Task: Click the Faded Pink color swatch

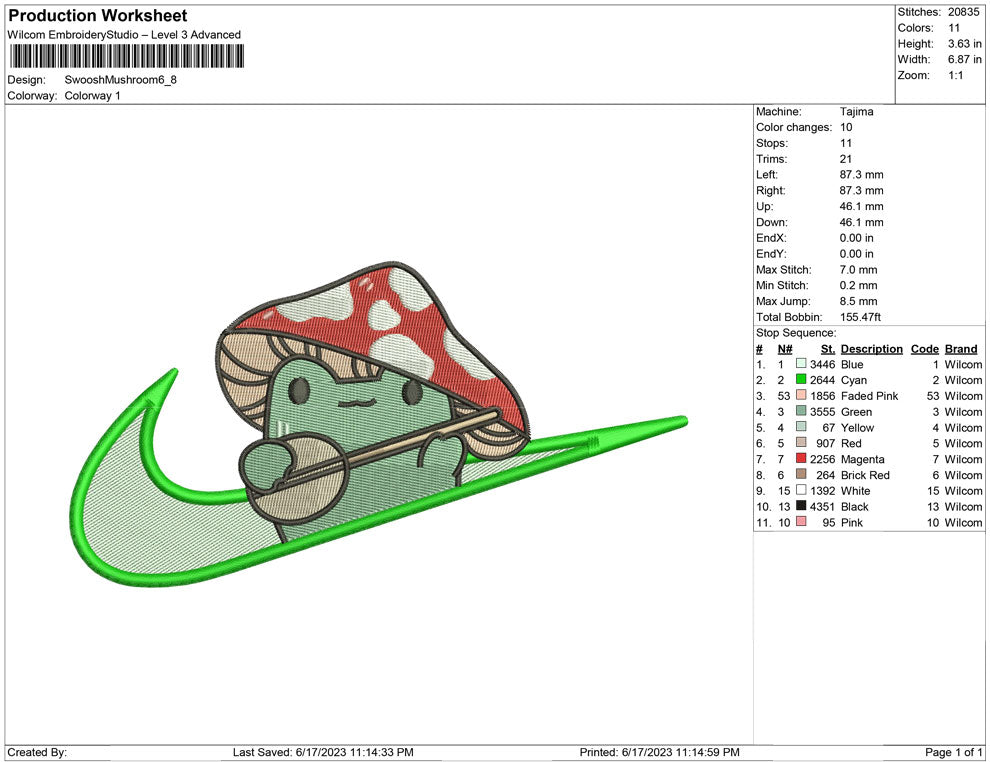Action: [x=801, y=395]
